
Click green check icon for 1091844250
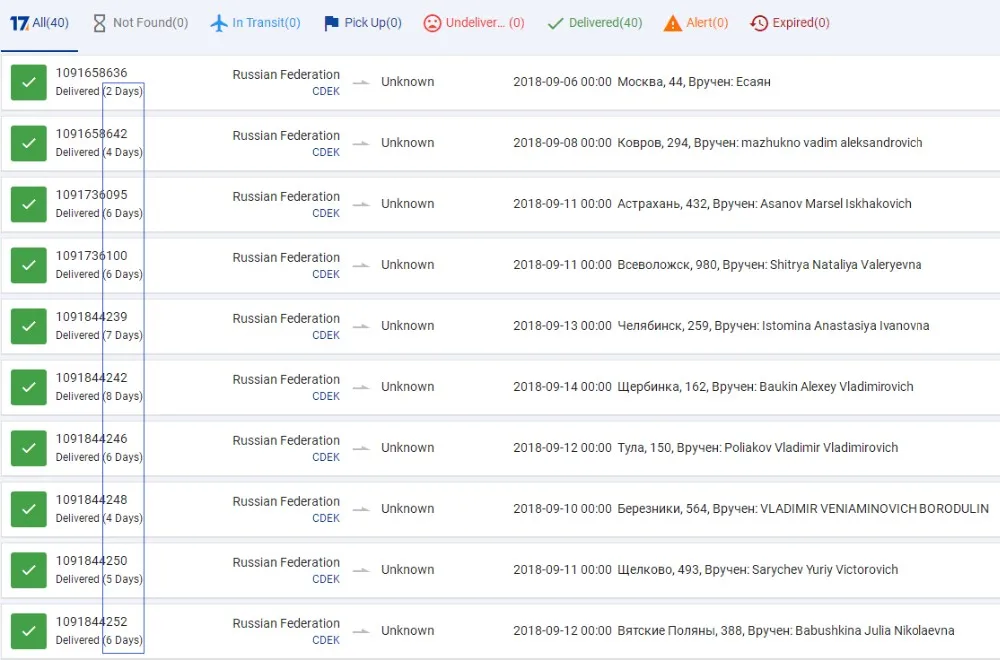[x=29, y=570]
